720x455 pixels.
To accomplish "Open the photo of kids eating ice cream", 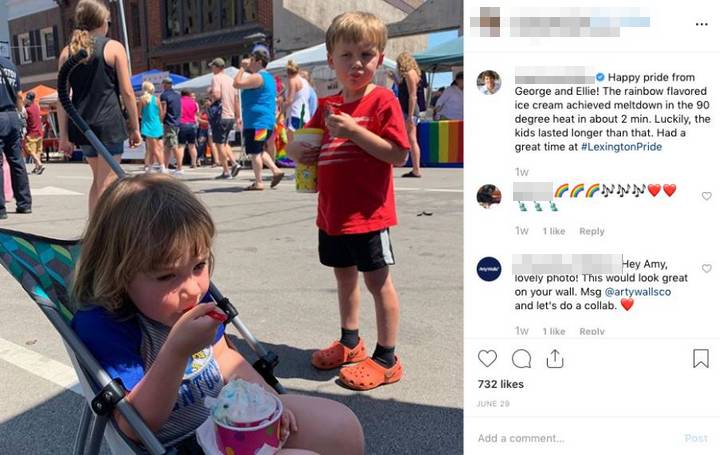I will (x=231, y=227).
